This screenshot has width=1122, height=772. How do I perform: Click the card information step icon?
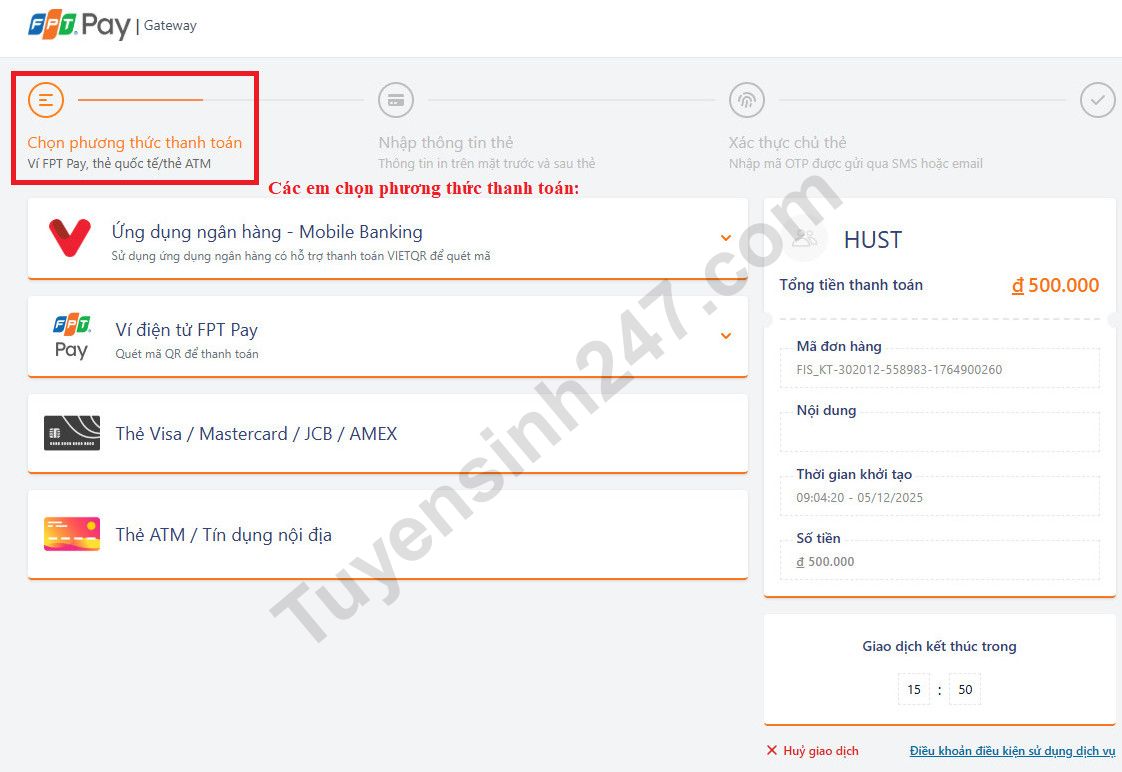click(396, 100)
